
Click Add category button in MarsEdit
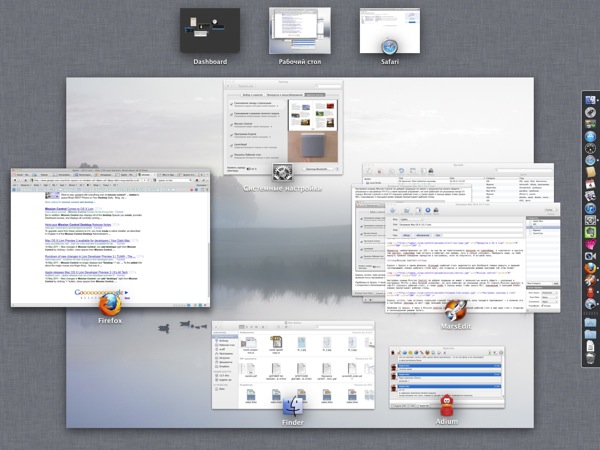[x=556, y=284]
